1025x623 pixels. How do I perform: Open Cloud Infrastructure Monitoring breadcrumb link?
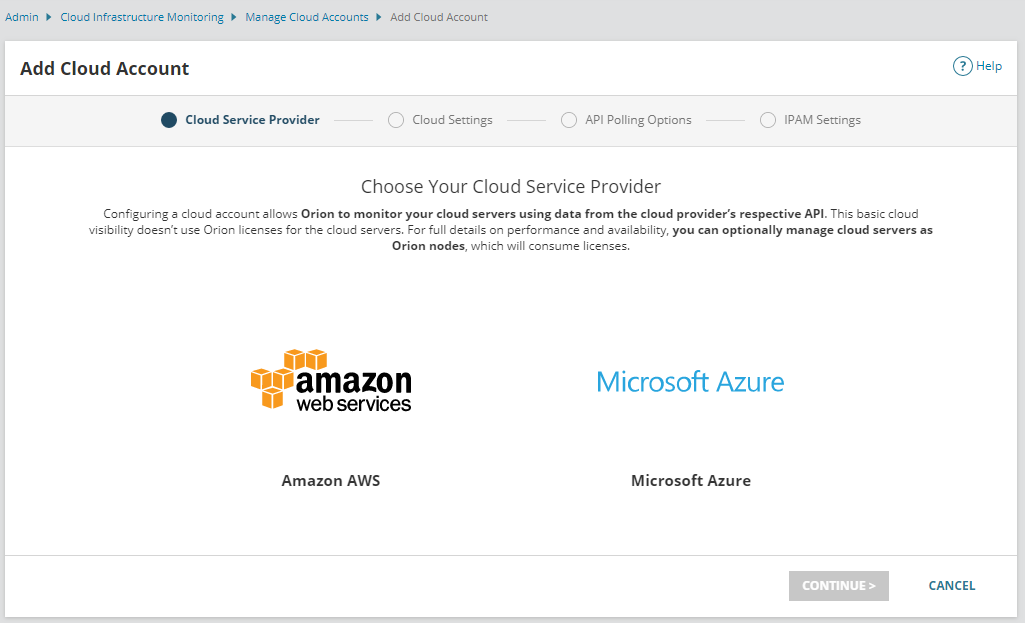pyautogui.click(x=142, y=17)
